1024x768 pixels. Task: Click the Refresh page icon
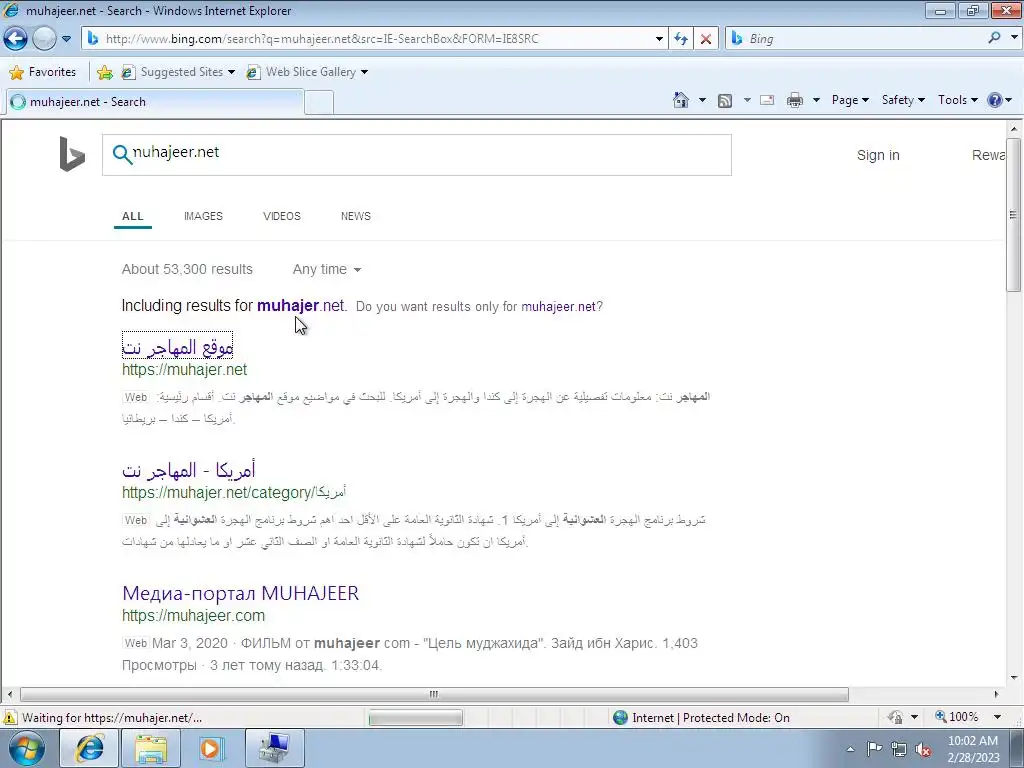[x=681, y=39]
